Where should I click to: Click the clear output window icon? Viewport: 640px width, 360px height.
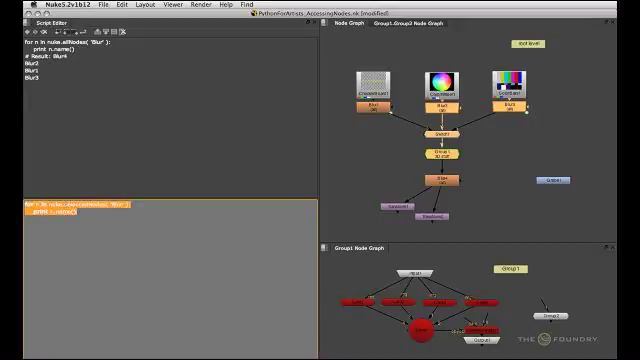122,32
